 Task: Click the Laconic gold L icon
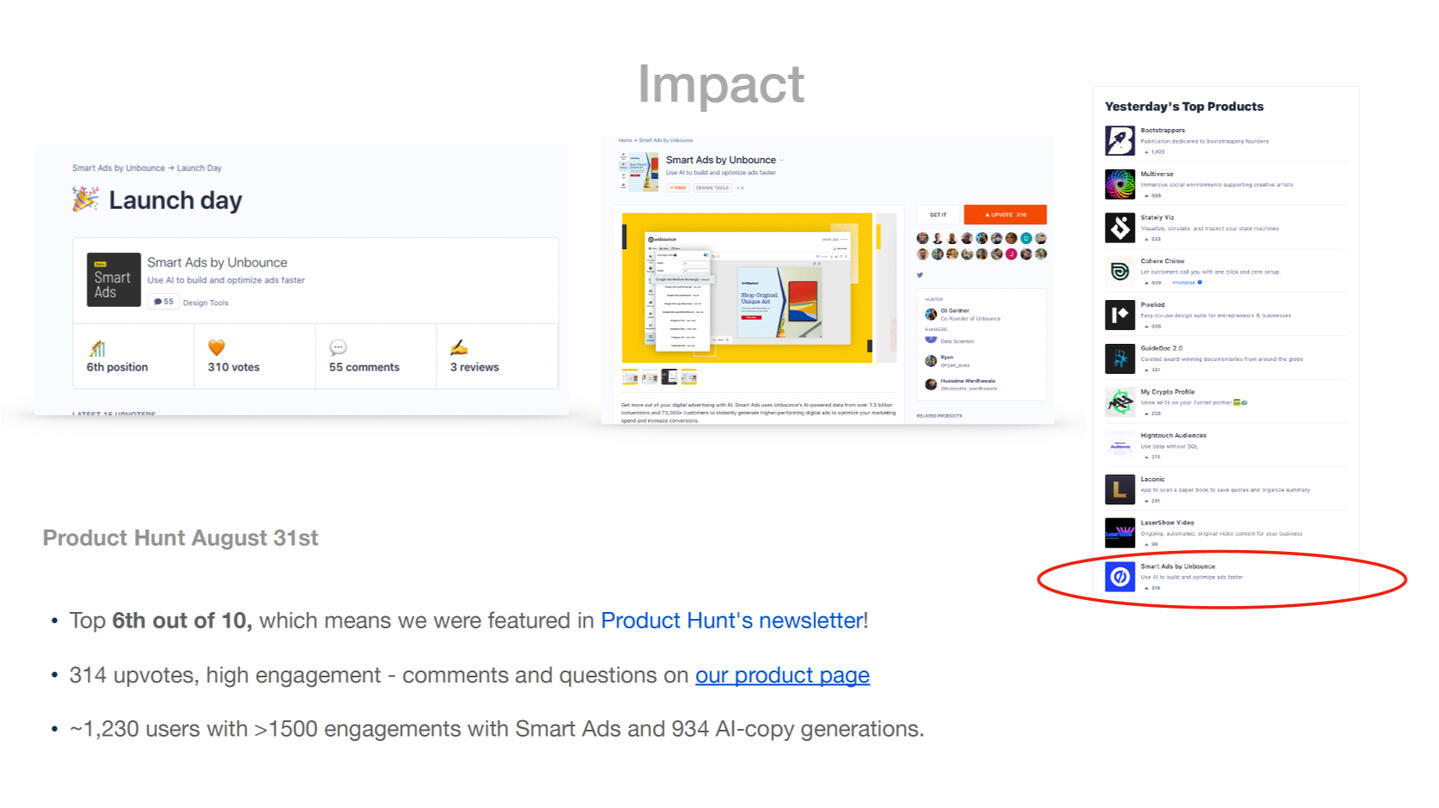(x=1119, y=489)
